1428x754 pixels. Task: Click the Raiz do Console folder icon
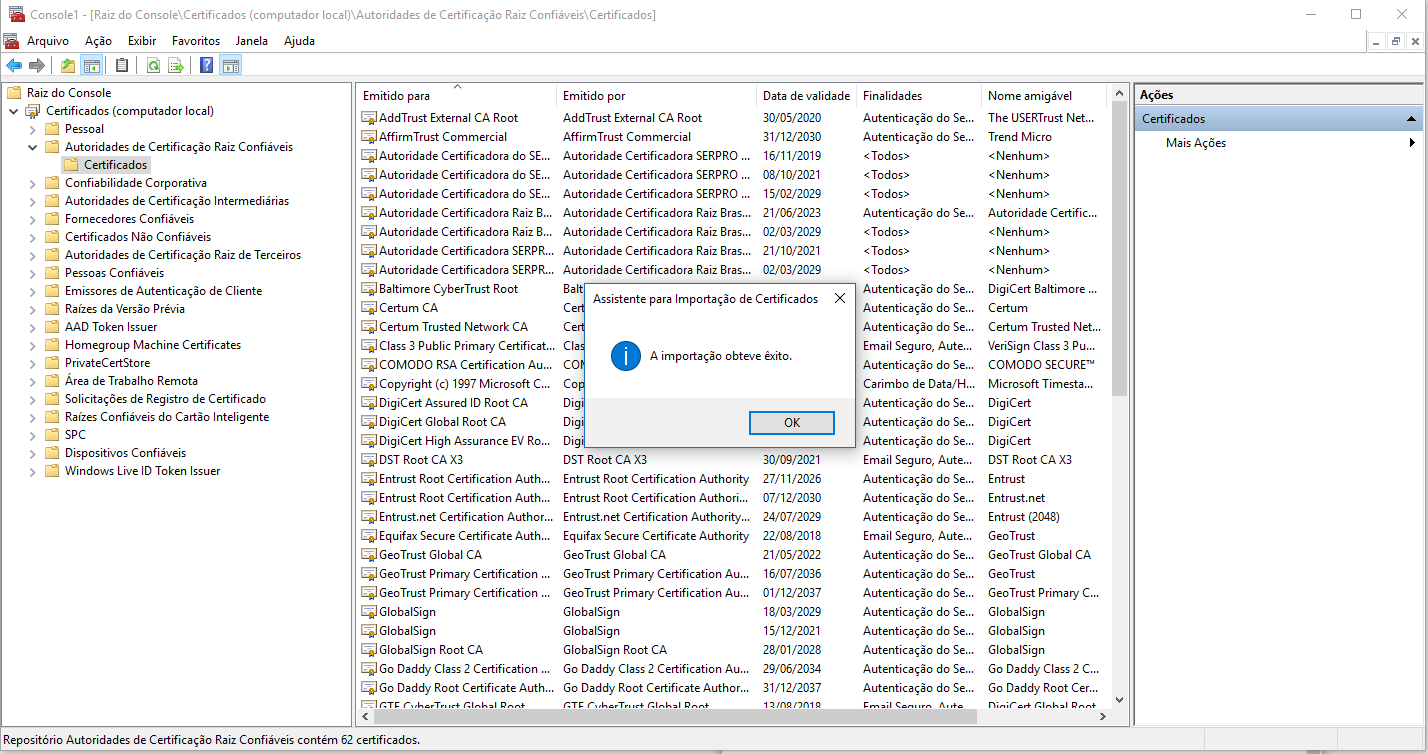coord(14,93)
